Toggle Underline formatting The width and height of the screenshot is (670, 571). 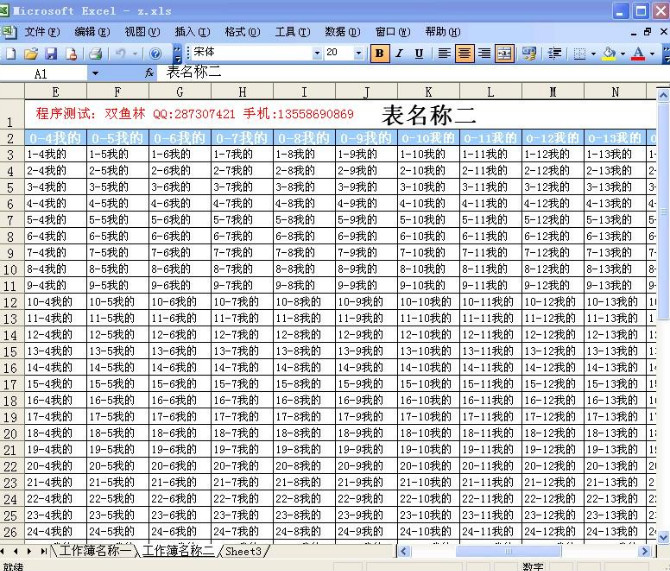point(418,53)
